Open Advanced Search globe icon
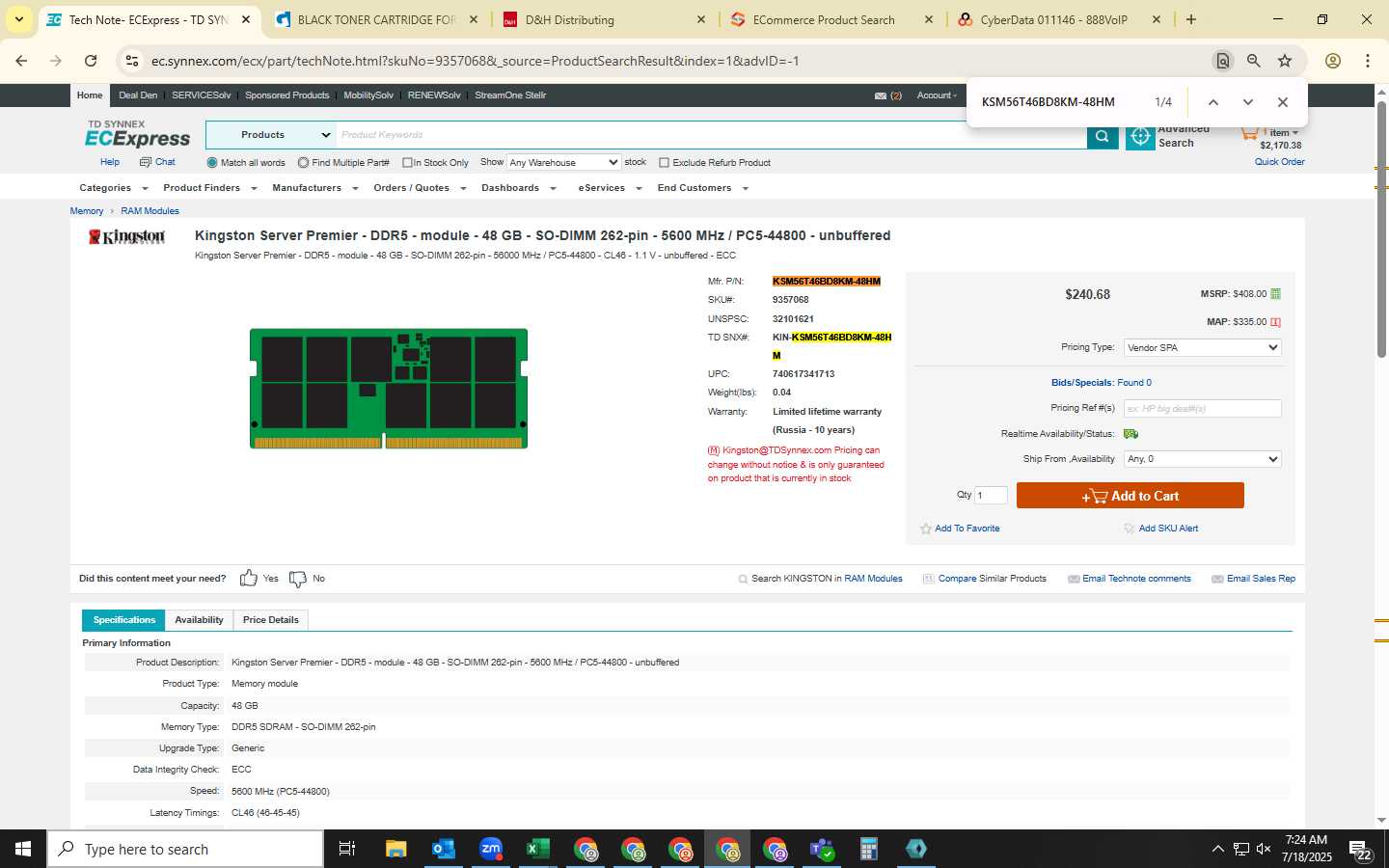 point(1140,137)
